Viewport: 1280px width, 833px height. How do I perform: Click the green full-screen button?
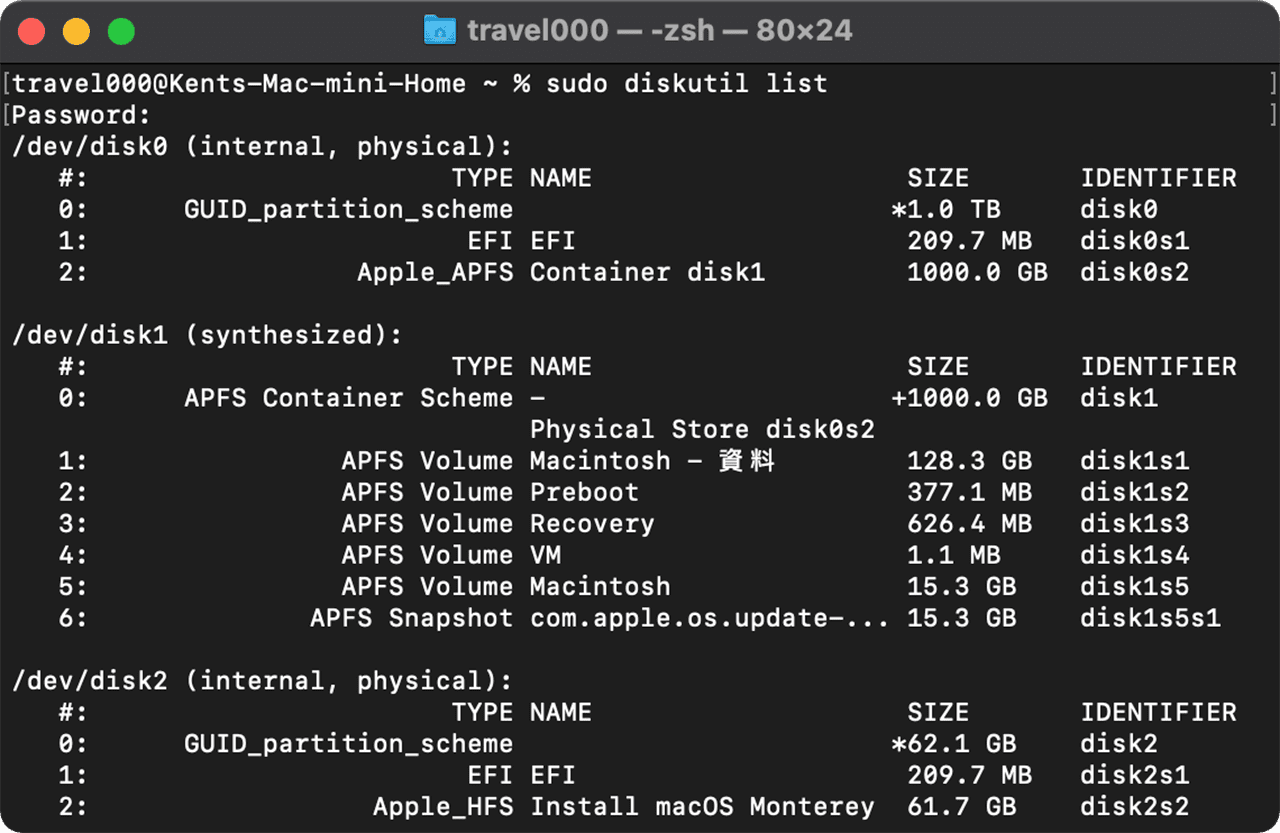(x=122, y=31)
